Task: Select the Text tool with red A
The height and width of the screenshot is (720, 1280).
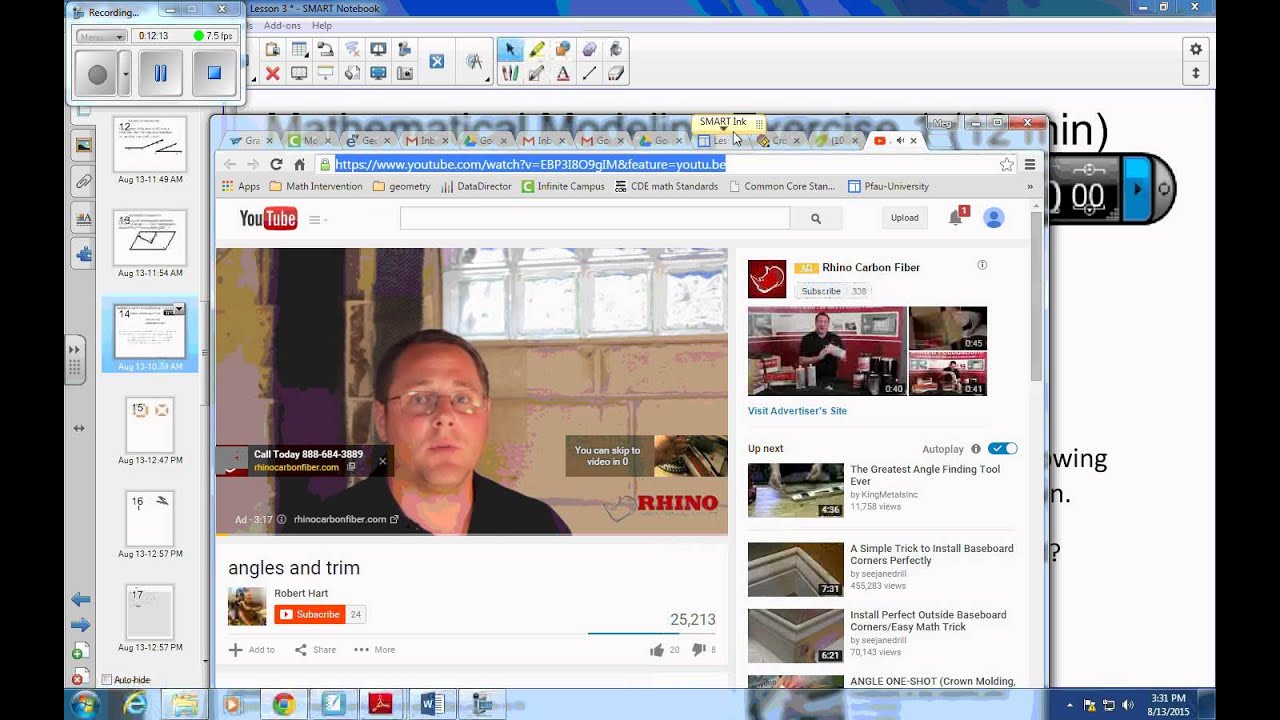Action: (x=563, y=73)
